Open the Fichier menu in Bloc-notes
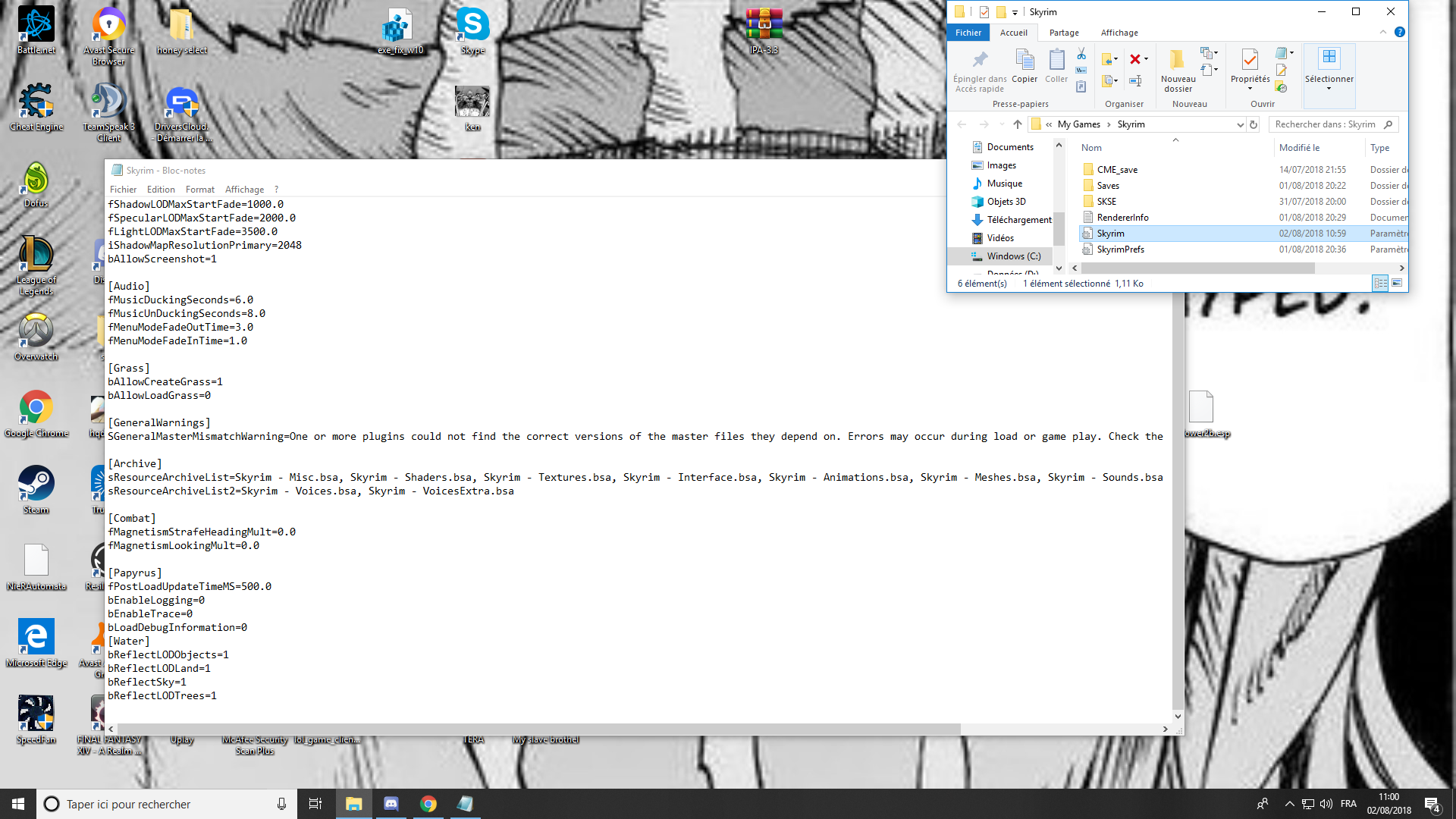 pos(123,190)
